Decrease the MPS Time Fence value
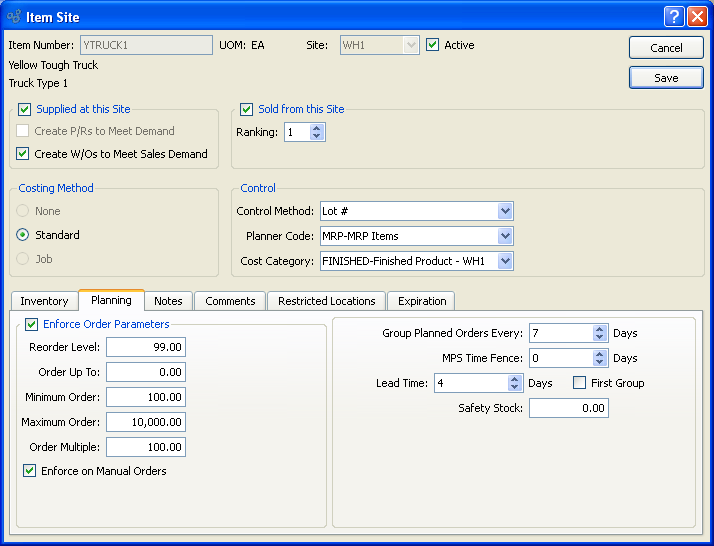The image size is (714, 546). click(x=600, y=362)
